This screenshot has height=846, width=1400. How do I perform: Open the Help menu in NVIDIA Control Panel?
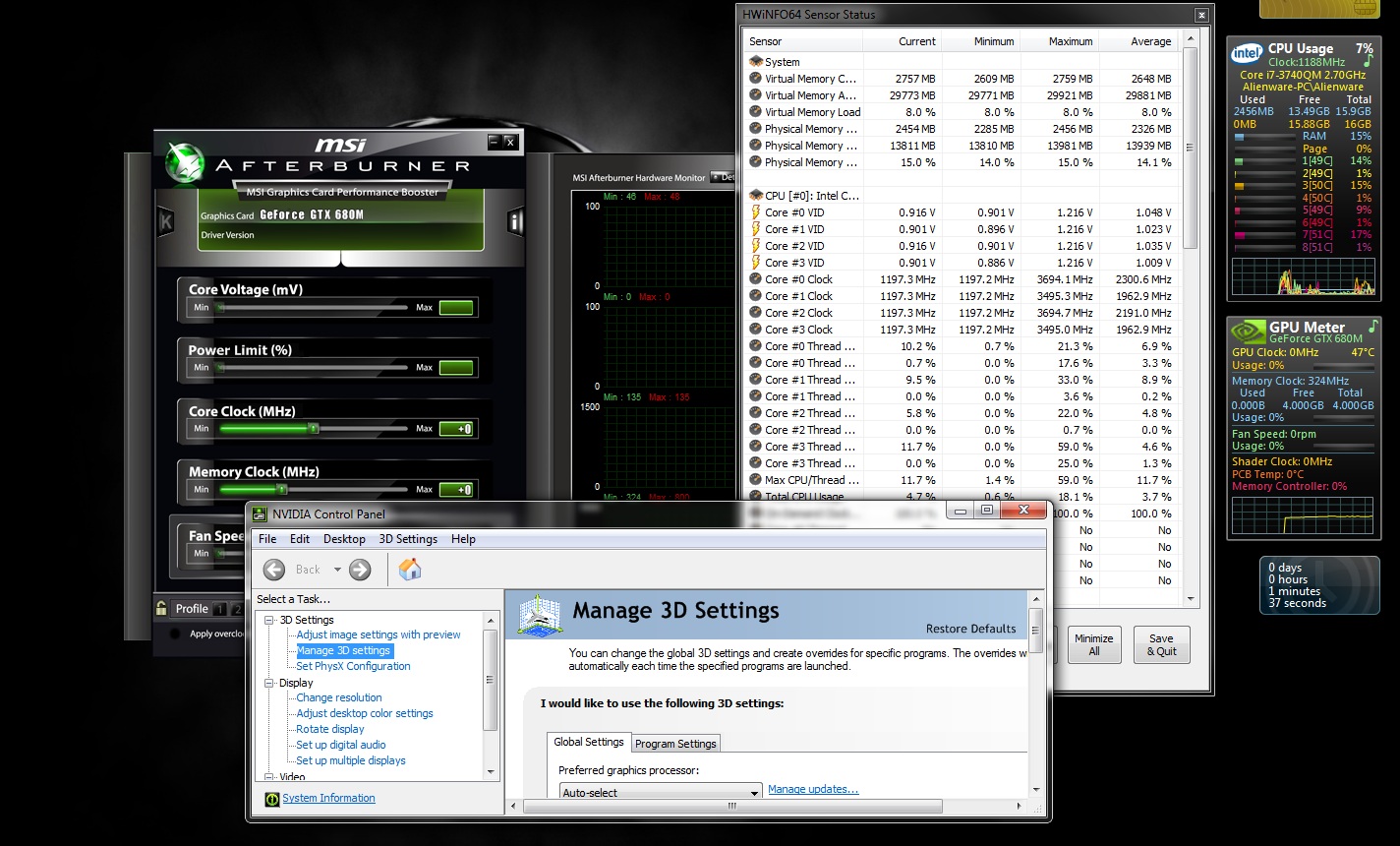463,539
